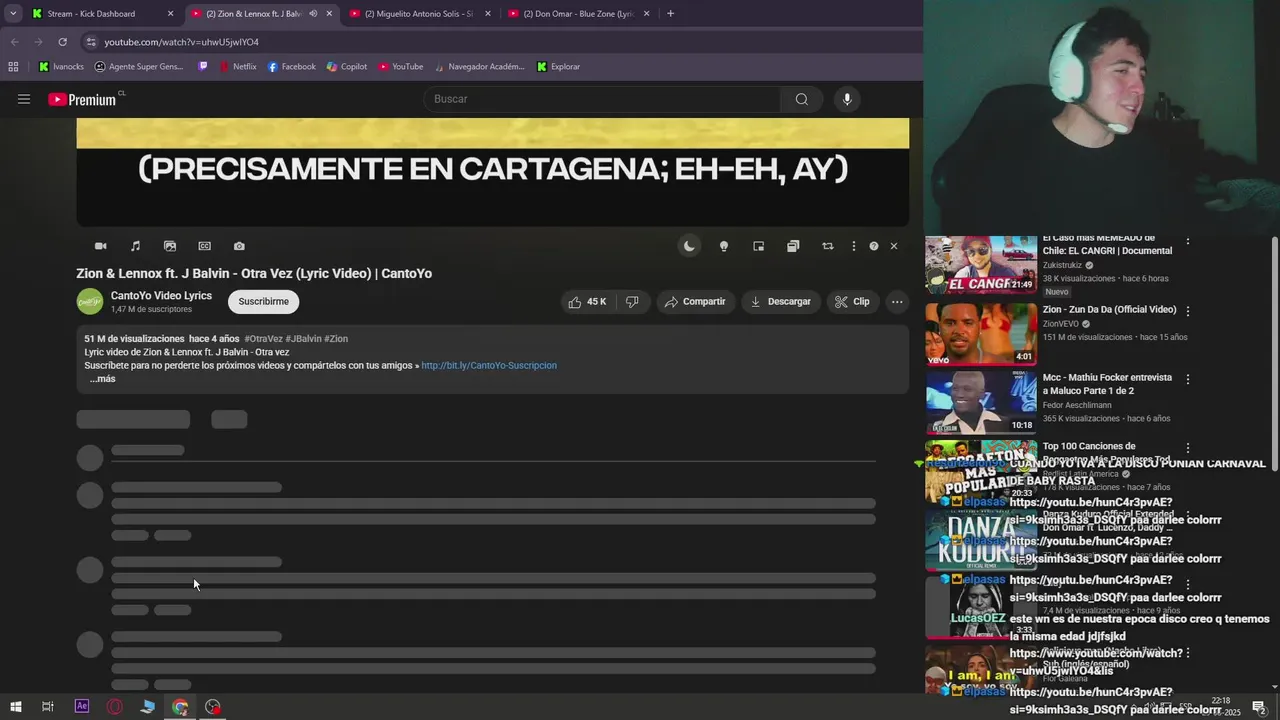The width and height of the screenshot is (1280, 720).
Task: Click the Descargar download button
Action: tap(780, 302)
